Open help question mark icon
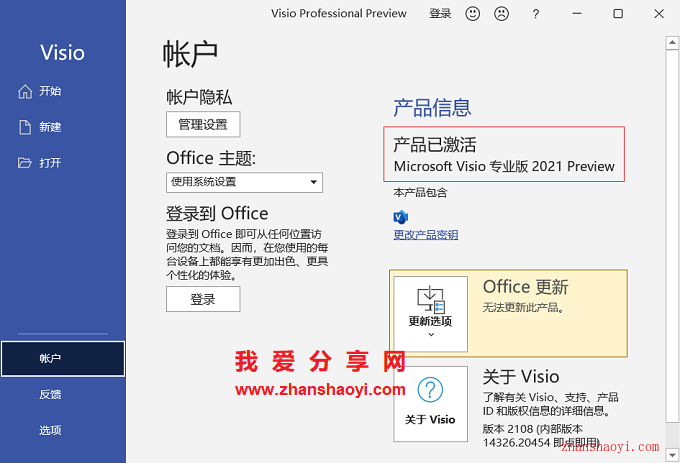The width and height of the screenshot is (680, 463). 536,14
